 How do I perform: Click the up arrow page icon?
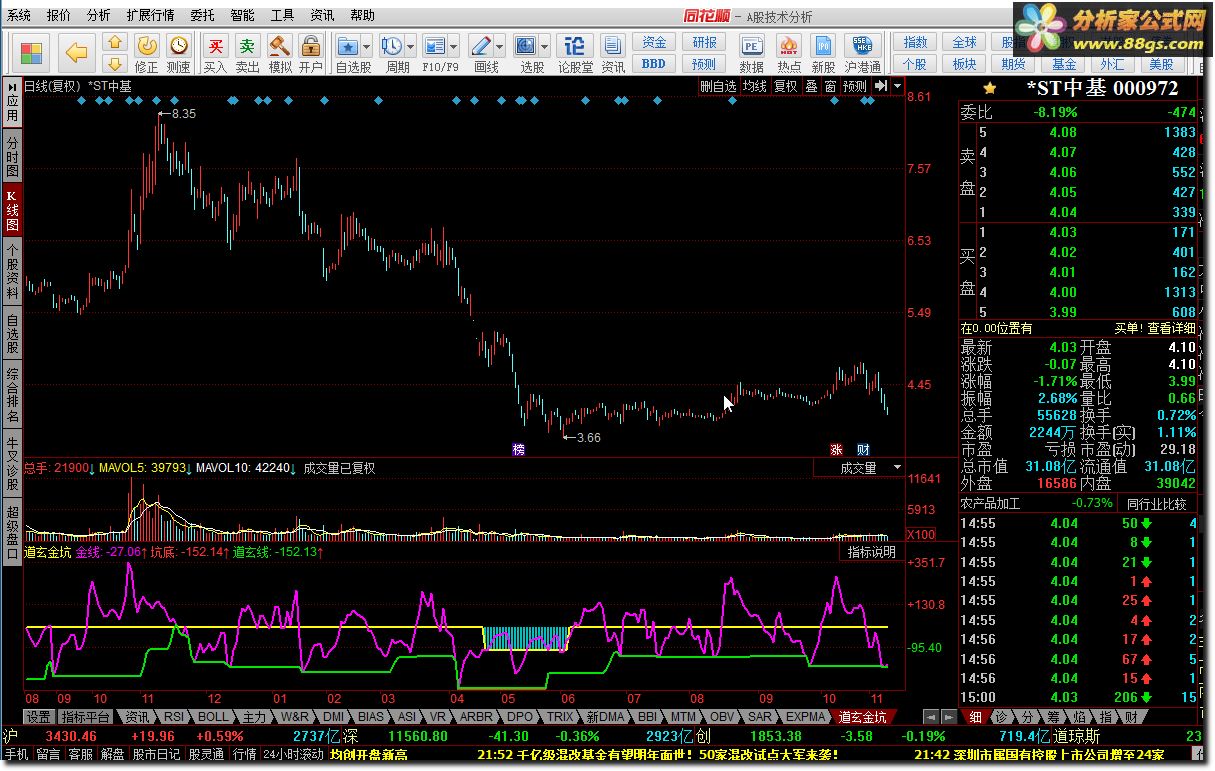pos(115,44)
